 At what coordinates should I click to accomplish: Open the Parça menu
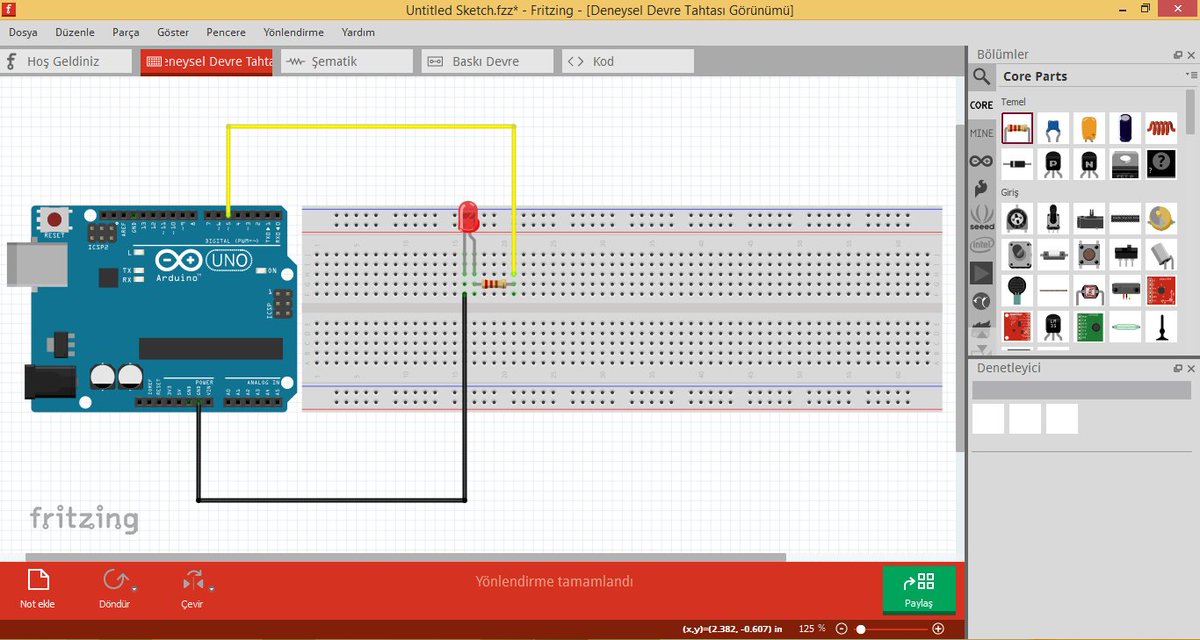[x=126, y=32]
